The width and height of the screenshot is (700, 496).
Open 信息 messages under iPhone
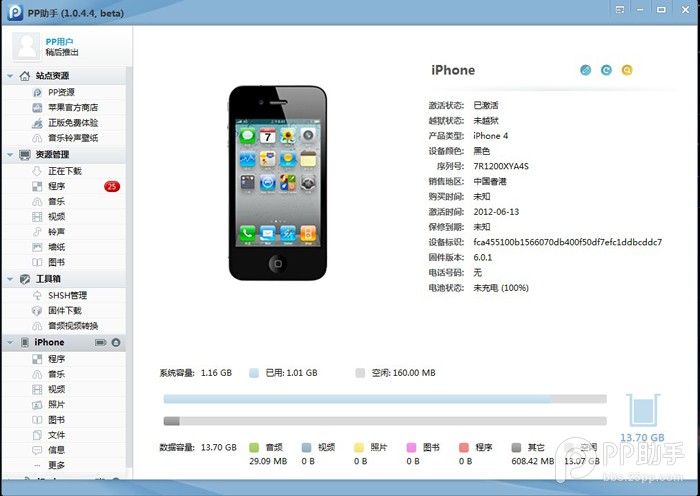click(63, 450)
